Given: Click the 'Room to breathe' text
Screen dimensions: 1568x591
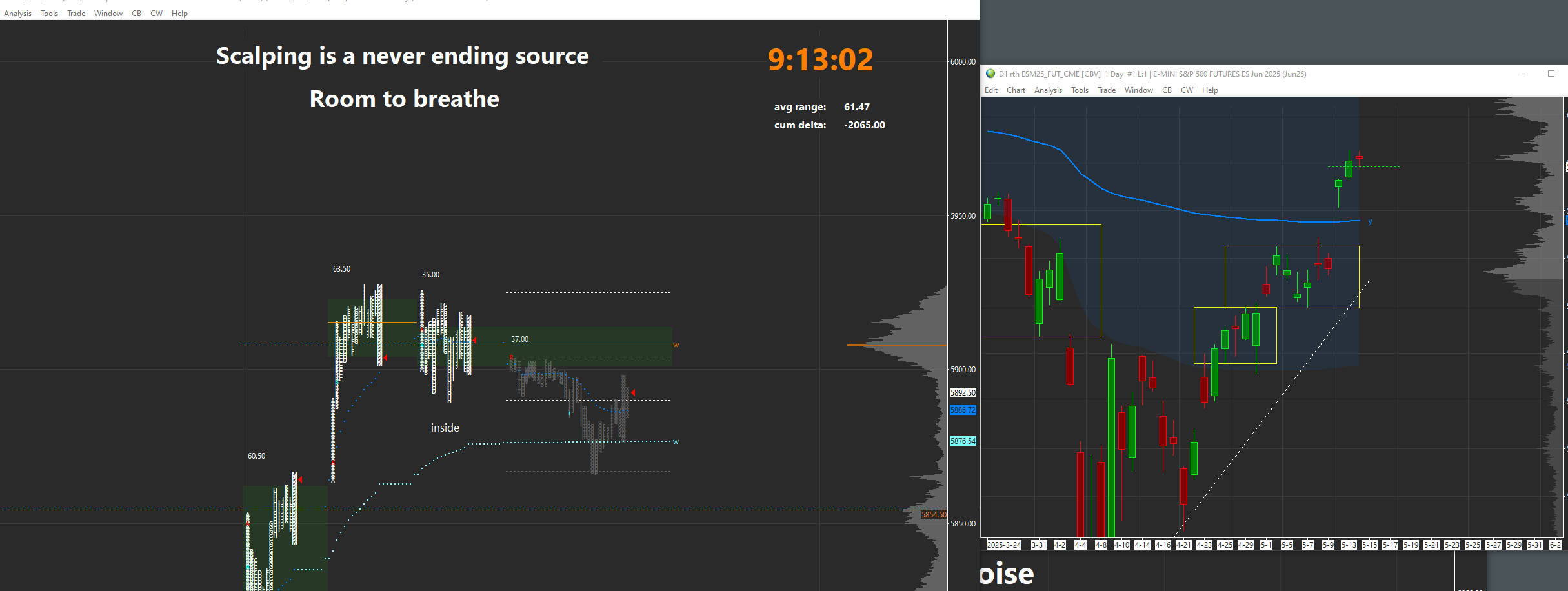Looking at the screenshot, I should pos(404,99).
